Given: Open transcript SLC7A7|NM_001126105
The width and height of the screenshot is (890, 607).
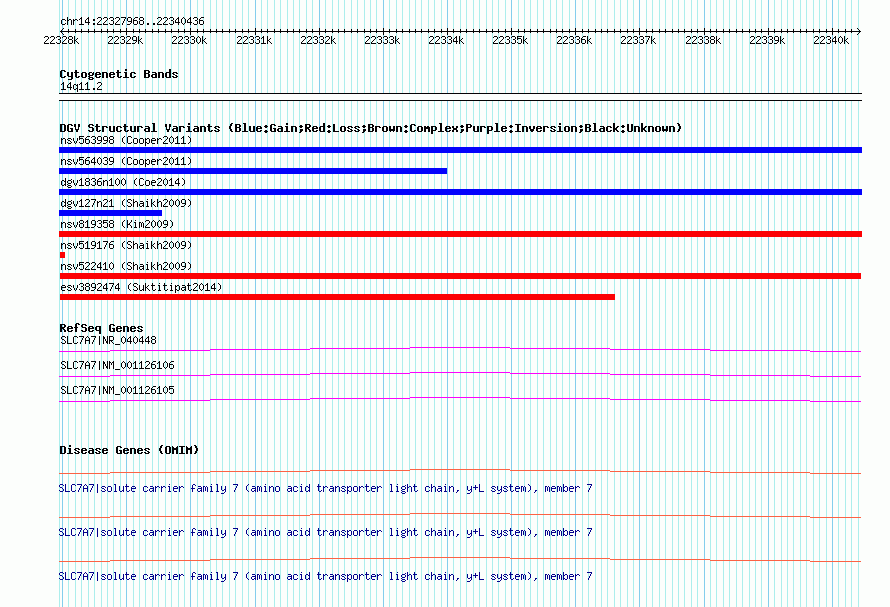Looking at the screenshot, I should [117, 390].
